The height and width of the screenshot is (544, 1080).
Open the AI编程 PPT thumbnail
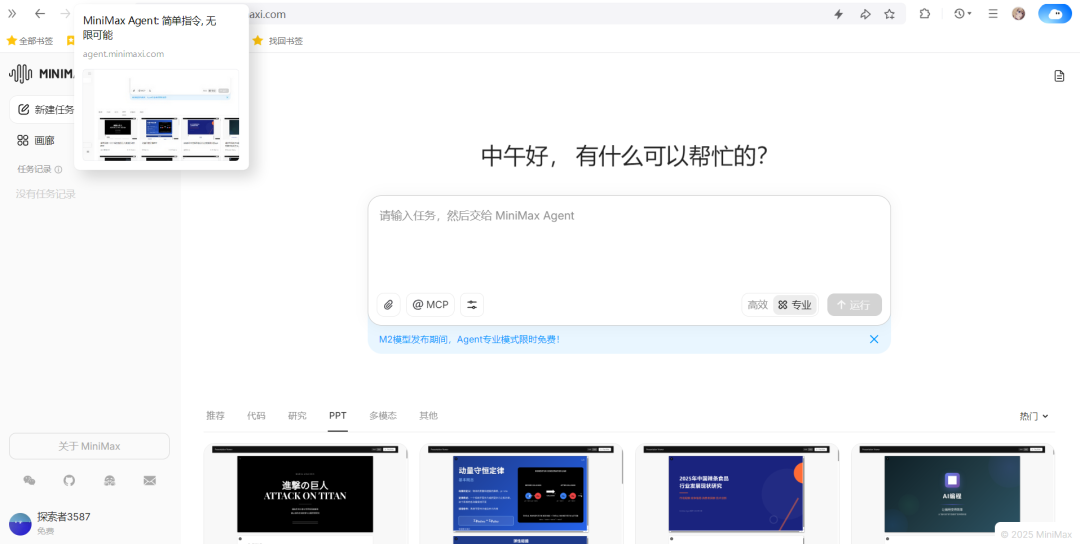pos(952,493)
